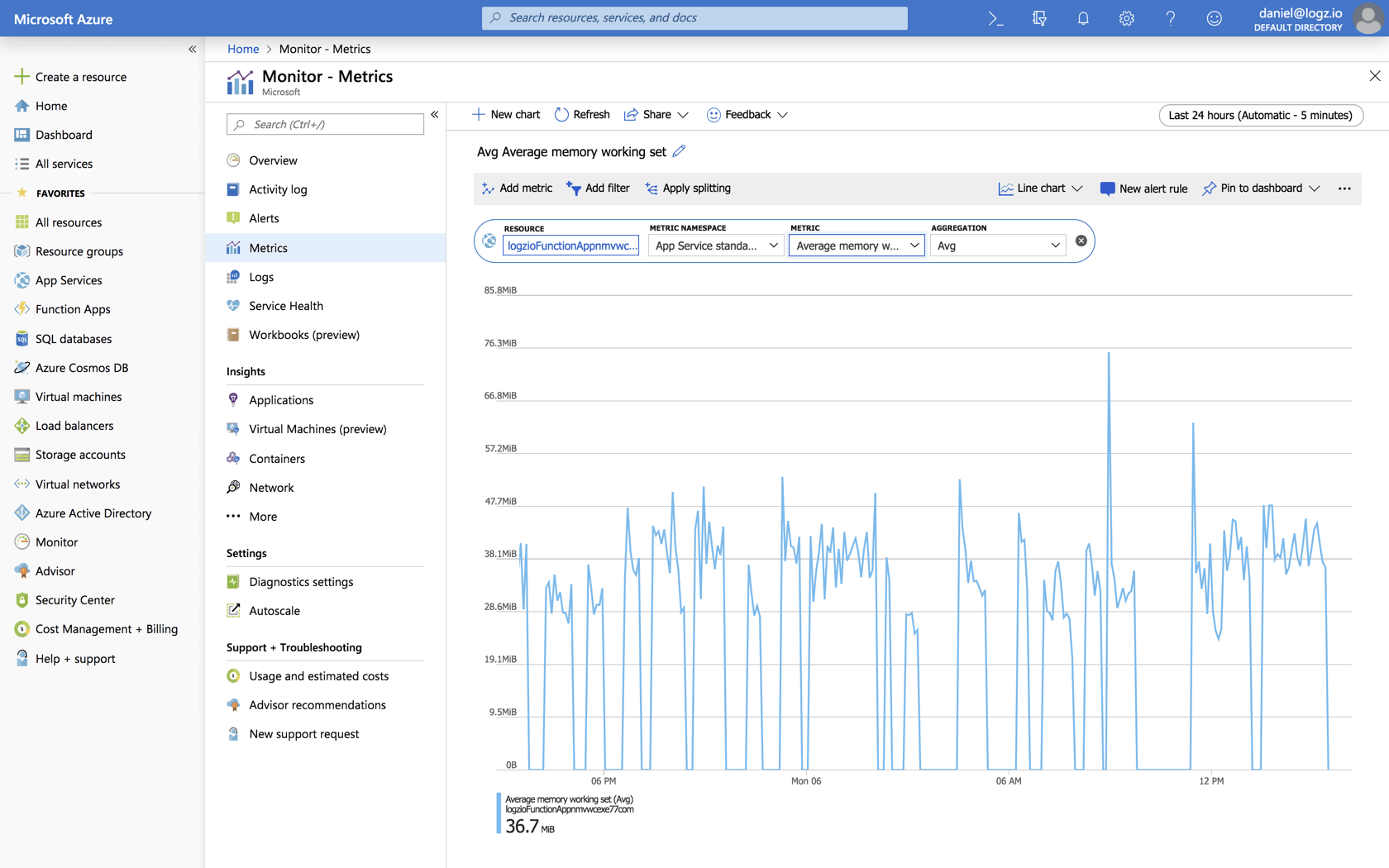Click Apply splitting
1389x868 pixels.
(688, 188)
